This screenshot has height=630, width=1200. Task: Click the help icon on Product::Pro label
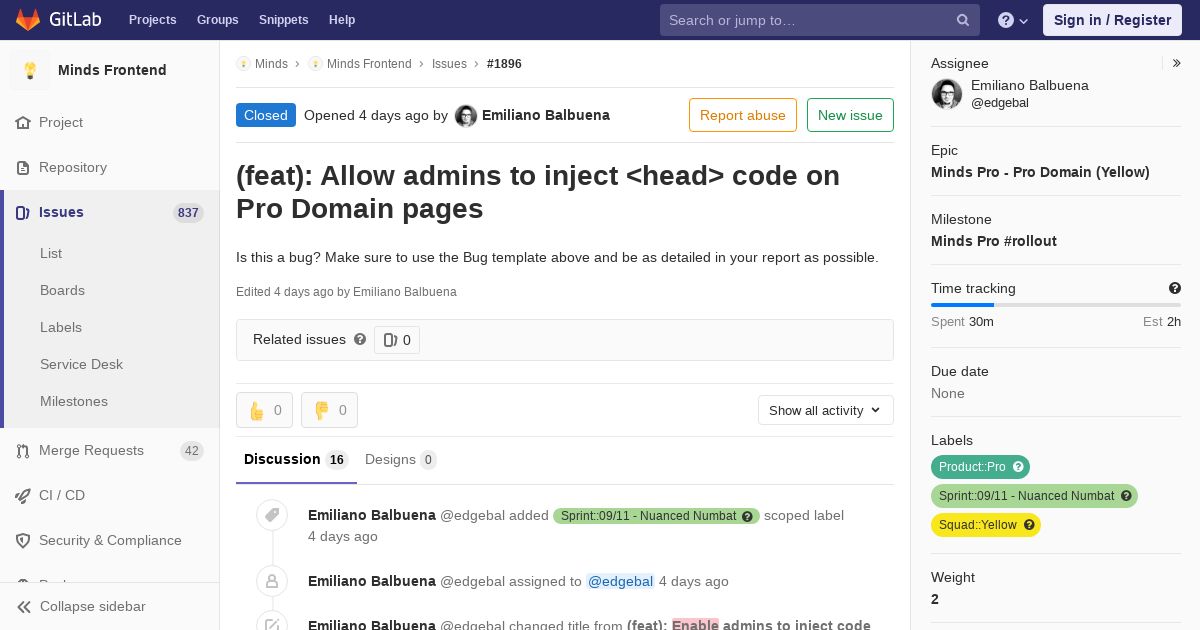tap(1018, 467)
